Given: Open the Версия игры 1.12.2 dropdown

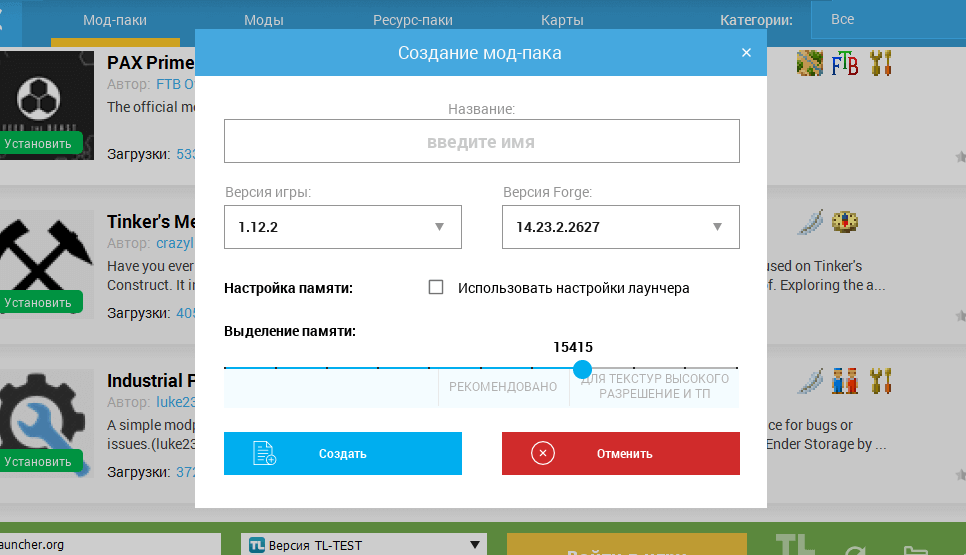Looking at the screenshot, I should pos(343,227).
